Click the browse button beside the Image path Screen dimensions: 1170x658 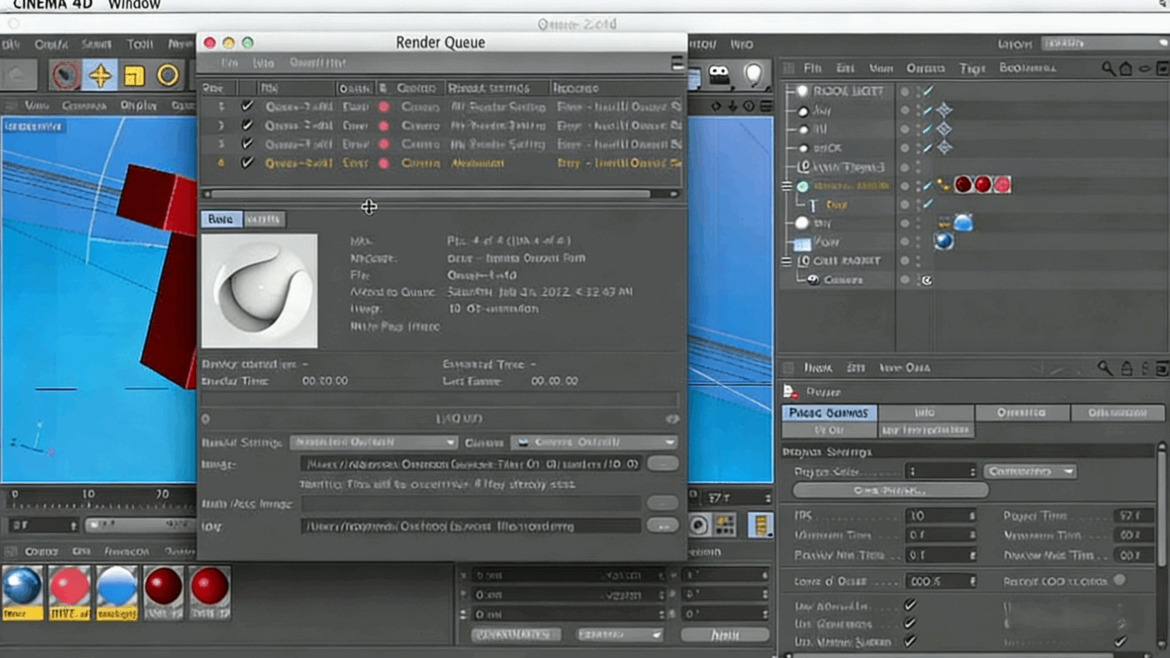pos(662,464)
